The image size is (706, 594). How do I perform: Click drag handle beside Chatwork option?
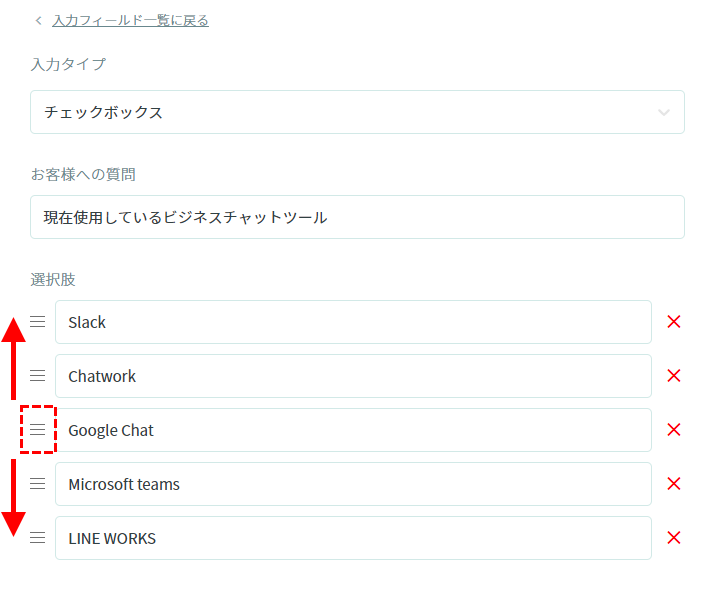[x=37, y=376]
